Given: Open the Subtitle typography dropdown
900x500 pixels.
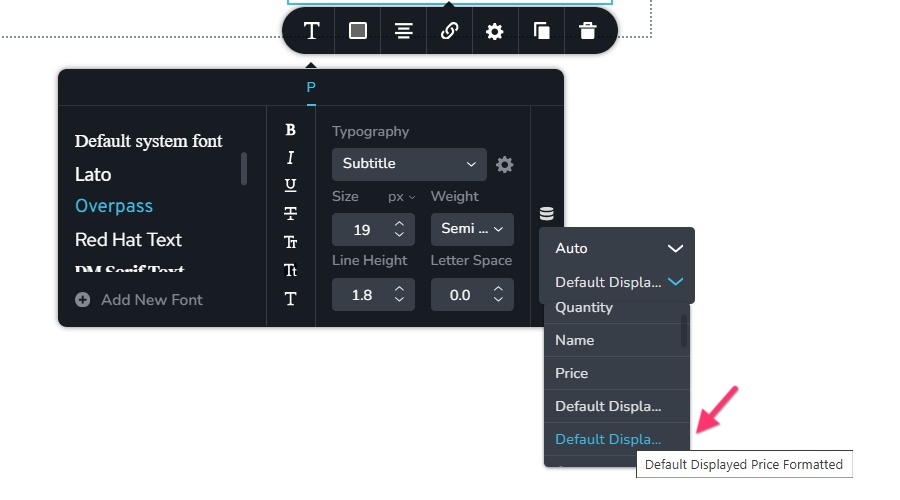Looking at the screenshot, I should pyautogui.click(x=409, y=164).
